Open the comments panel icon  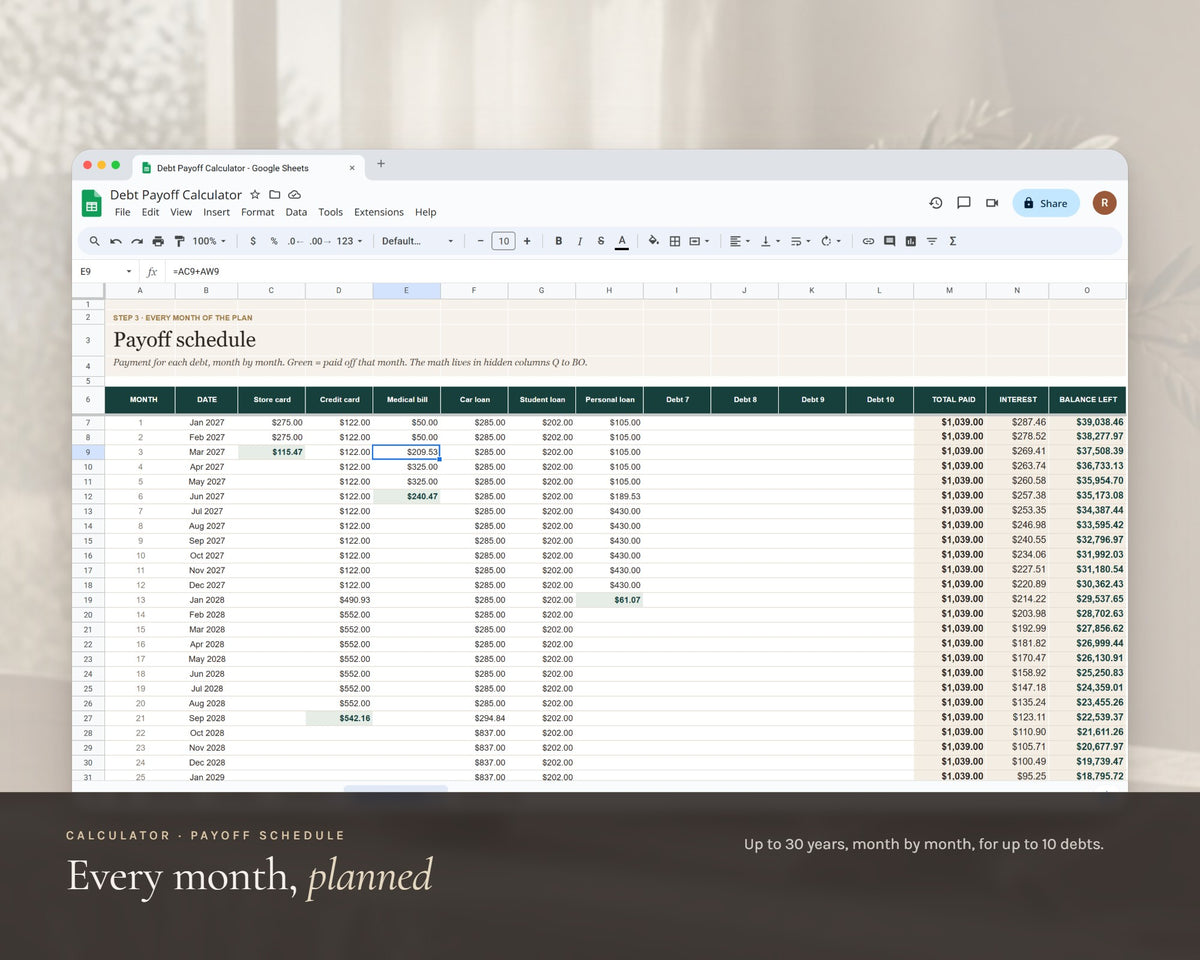(964, 203)
